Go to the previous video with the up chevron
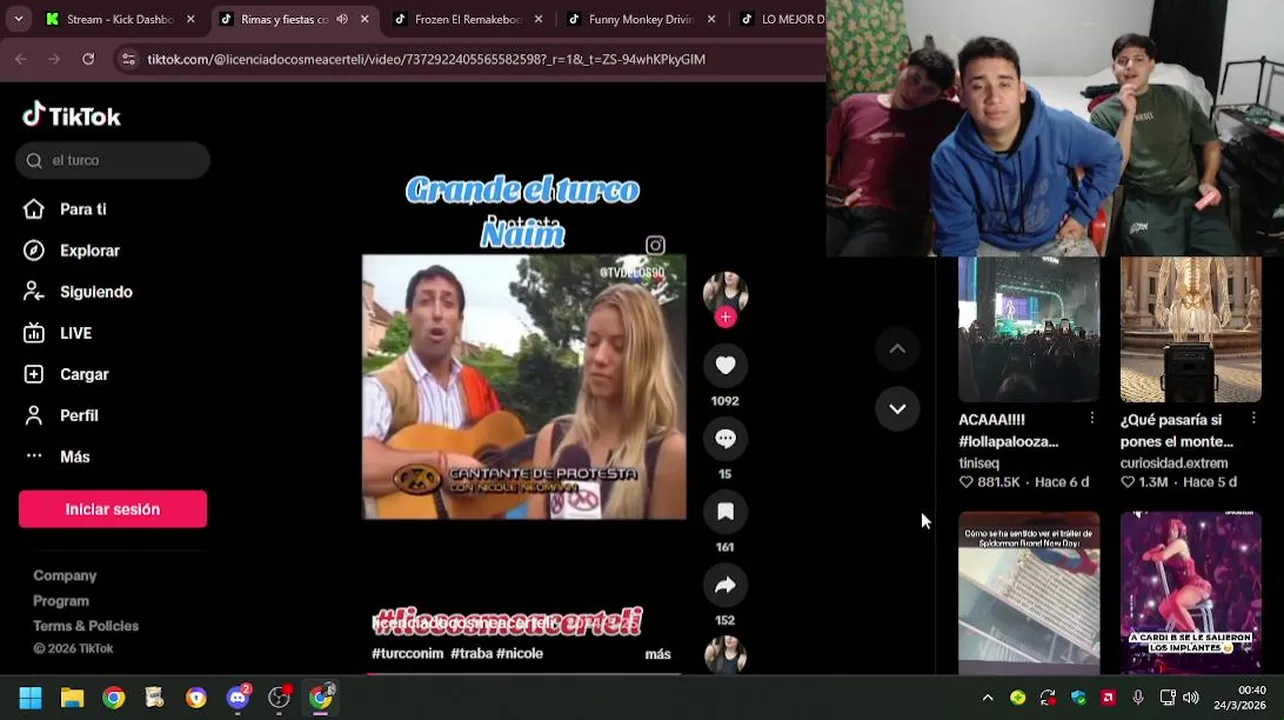Viewport: 1284px width, 720px height. 897,349
